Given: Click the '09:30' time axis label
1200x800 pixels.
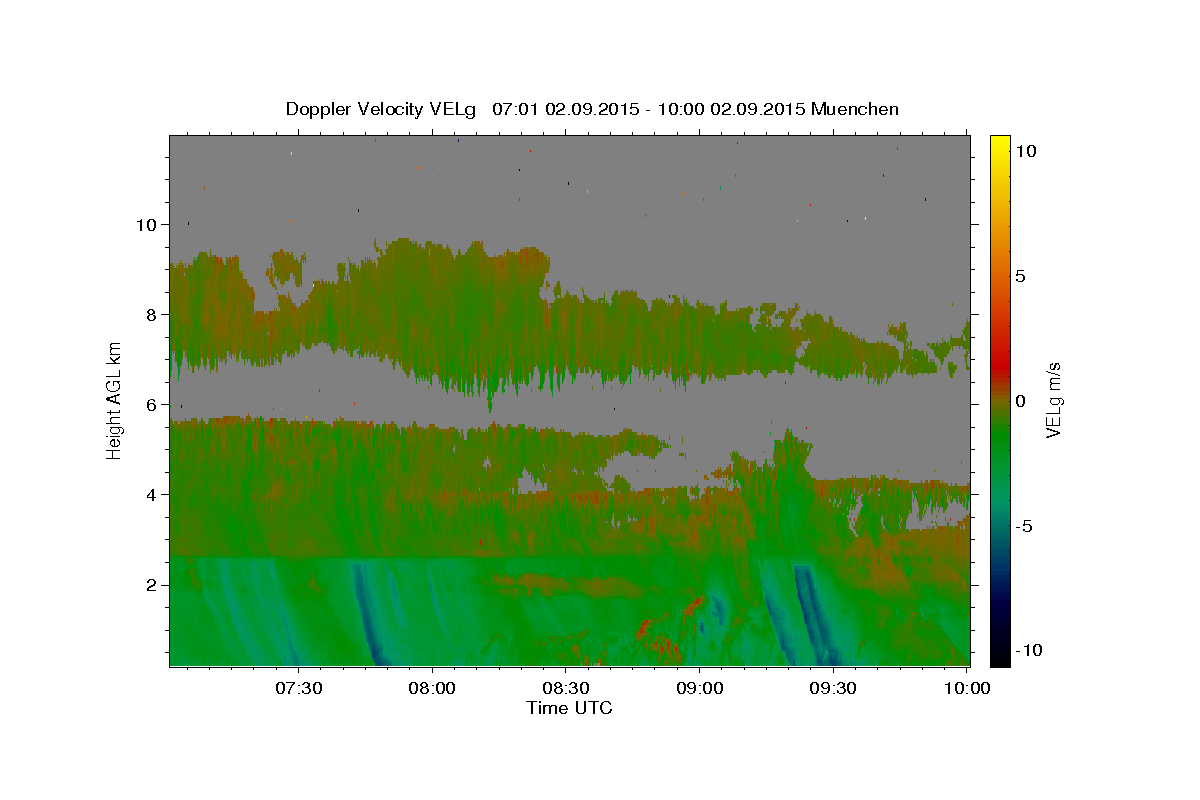Looking at the screenshot, I should [833, 688].
